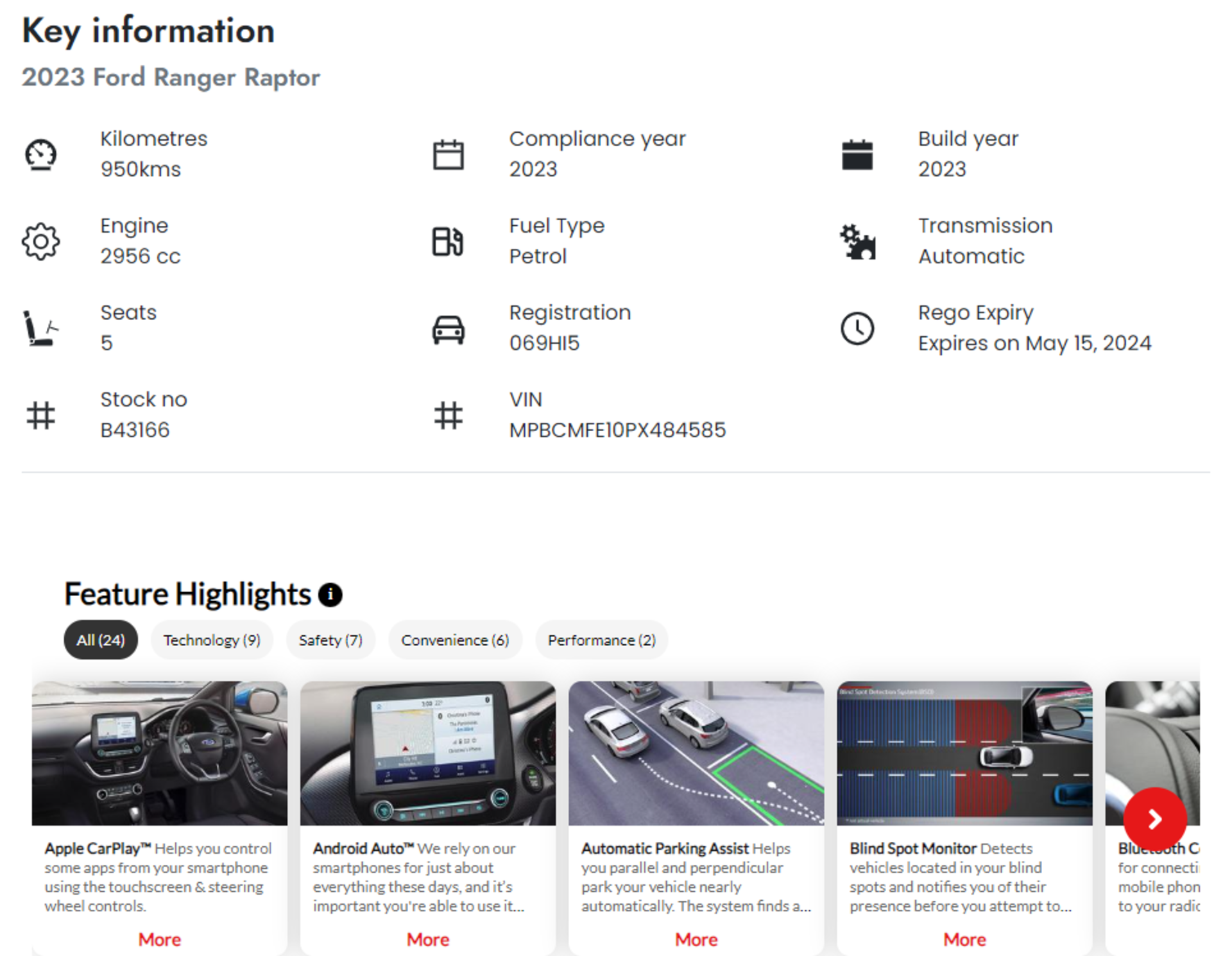Expand More under Apple CarPlay
The width and height of the screenshot is (1232, 956).
[x=160, y=939]
